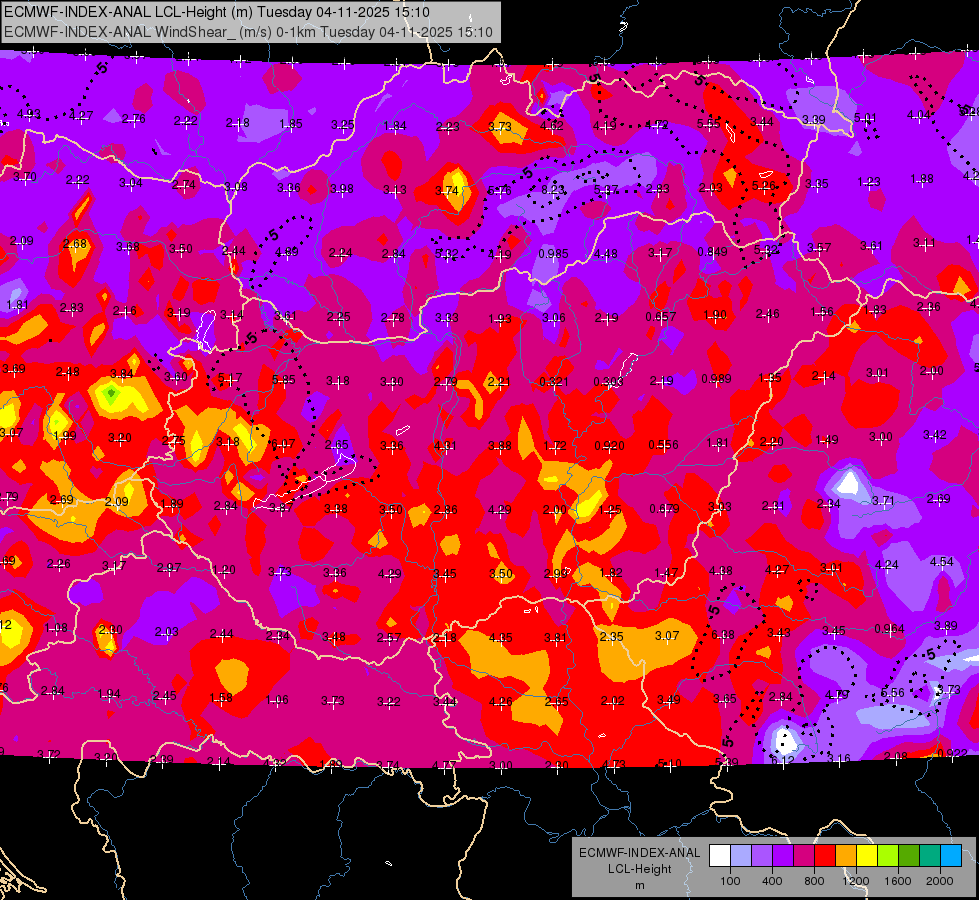
Task: Click the wind shear value 3.87
Action: (280, 508)
